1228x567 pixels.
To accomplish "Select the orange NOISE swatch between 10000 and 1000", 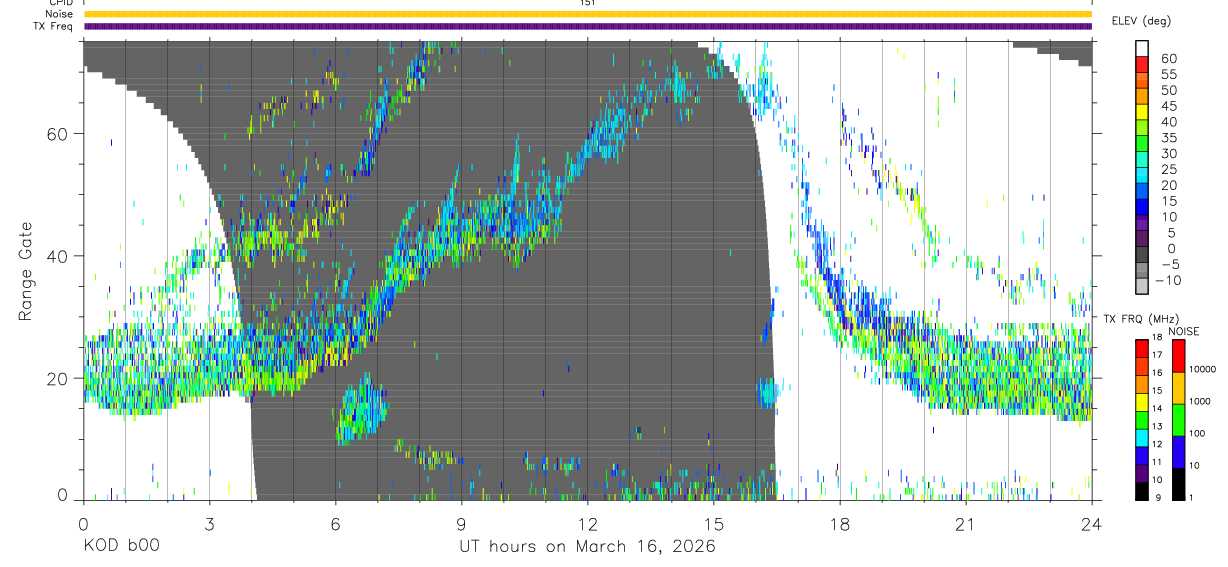I will [x=1179, y=388].
